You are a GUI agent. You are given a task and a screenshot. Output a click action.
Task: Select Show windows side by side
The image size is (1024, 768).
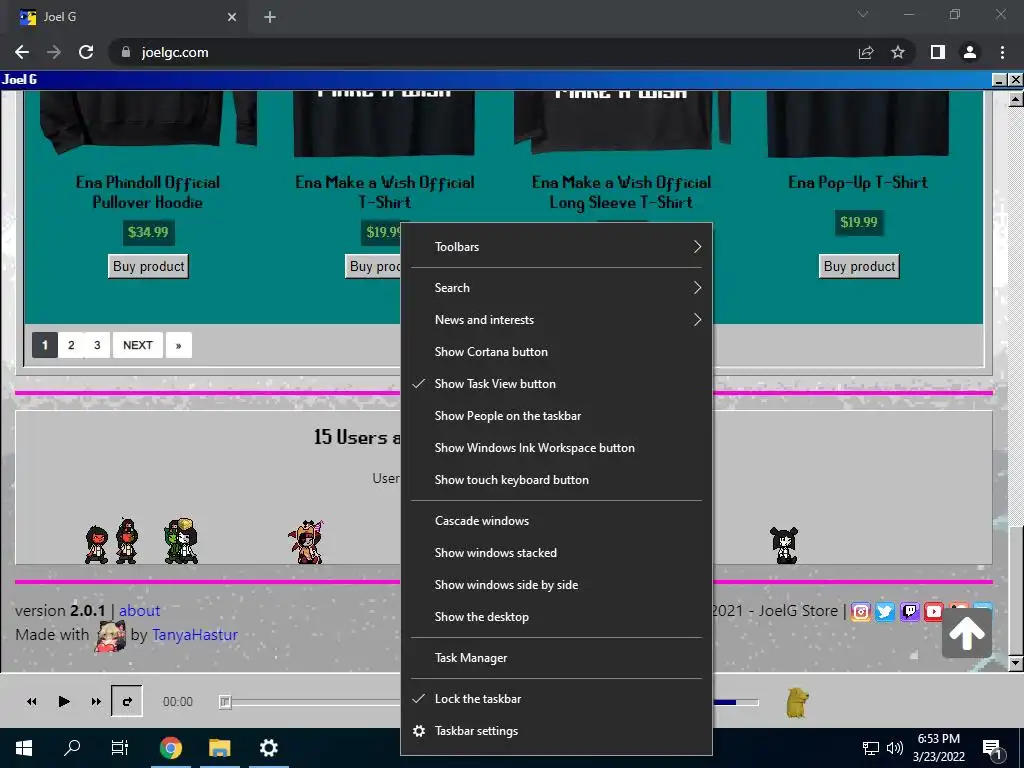click(x=556, y=585)
